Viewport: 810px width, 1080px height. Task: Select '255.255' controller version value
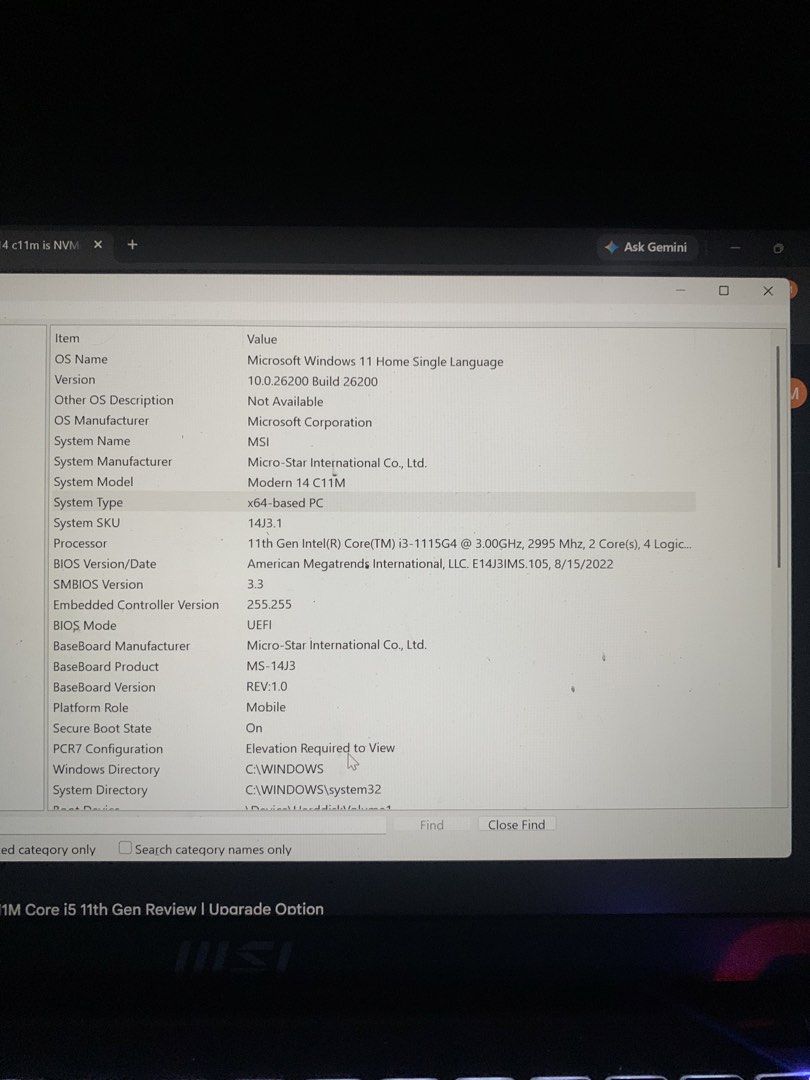(269, 605)
